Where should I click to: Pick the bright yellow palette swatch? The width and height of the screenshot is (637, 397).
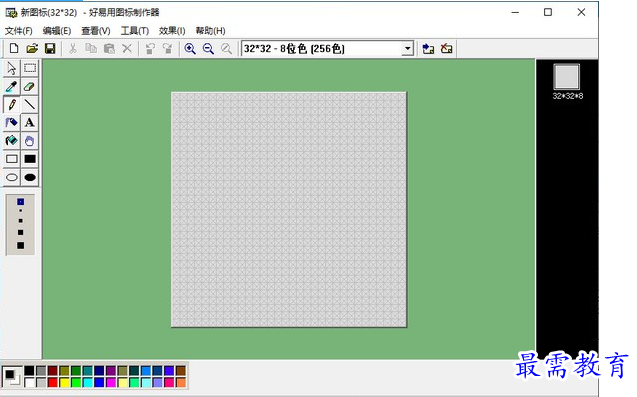[x=64, y=382]
